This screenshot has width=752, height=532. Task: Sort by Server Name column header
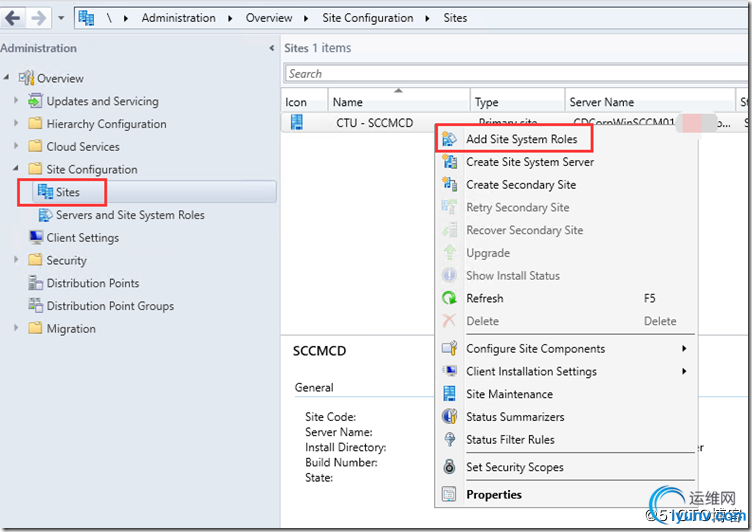(x=650, y=101)
